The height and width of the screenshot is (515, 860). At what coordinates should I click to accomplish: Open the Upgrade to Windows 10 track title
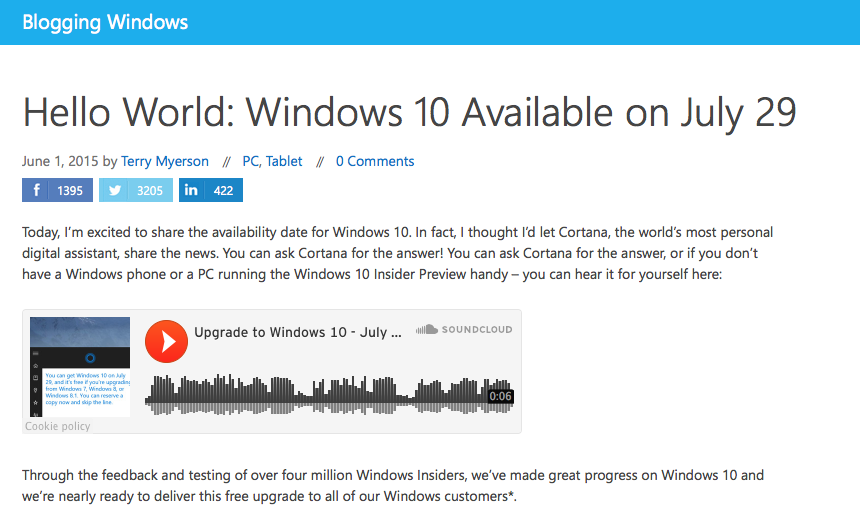coord(298,331)
